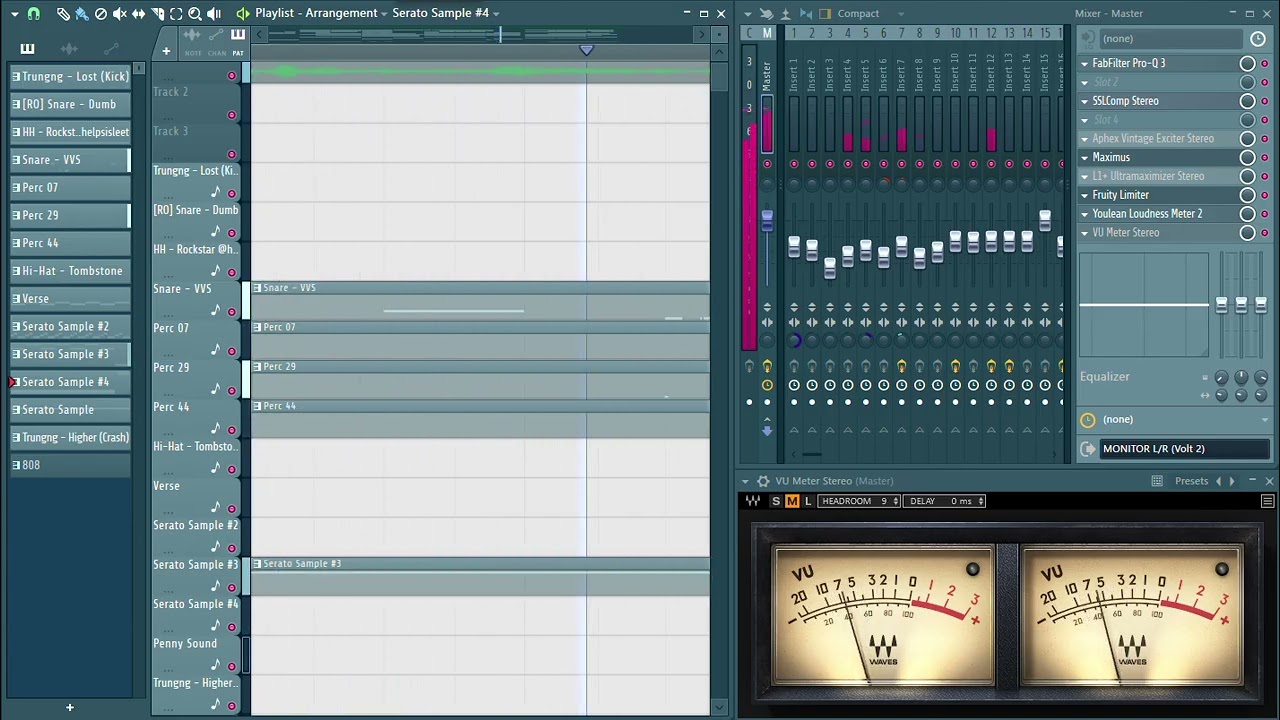Toggle the VU Meter Stereo slot on/off
Screen dimensions: 1280x720
[1264, 233]
